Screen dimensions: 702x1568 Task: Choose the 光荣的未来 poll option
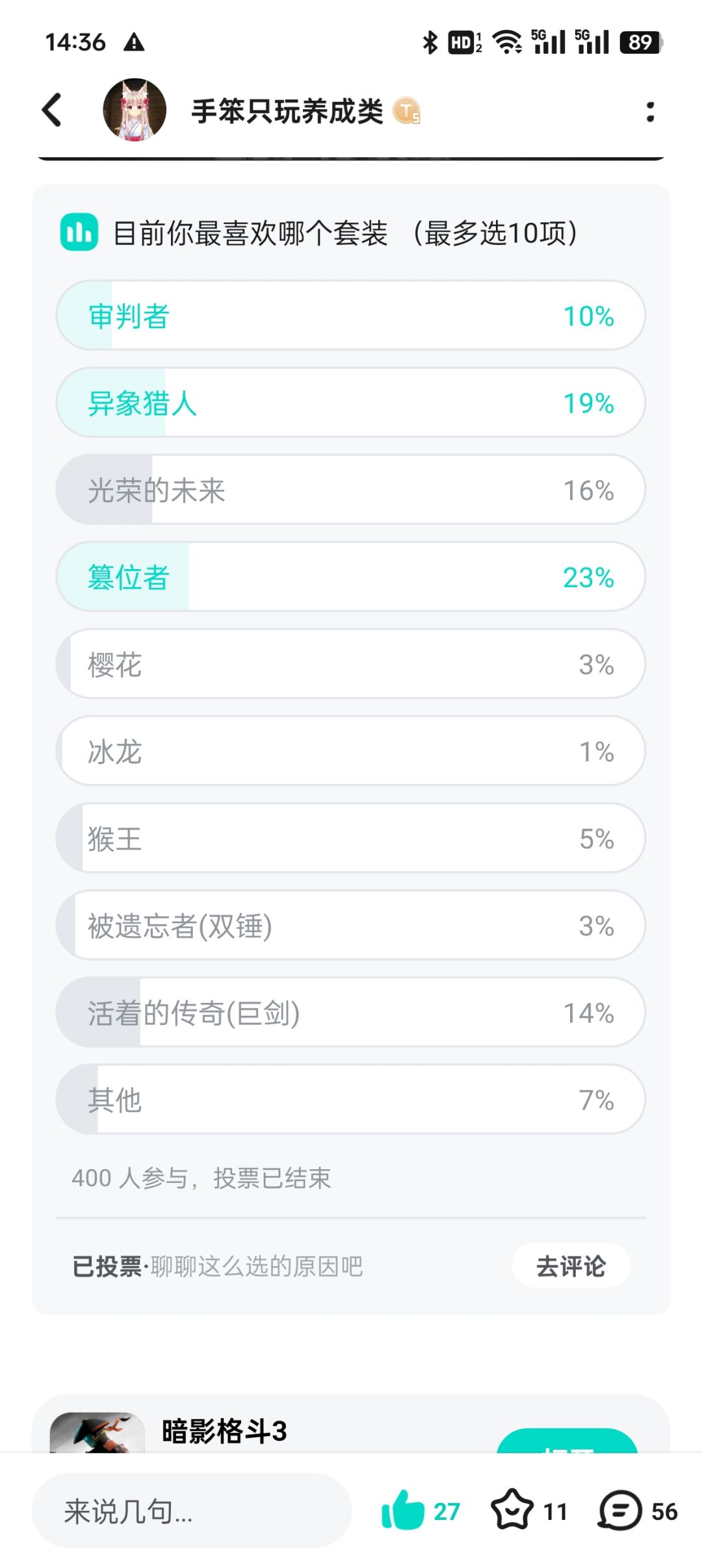click(351, 490)
